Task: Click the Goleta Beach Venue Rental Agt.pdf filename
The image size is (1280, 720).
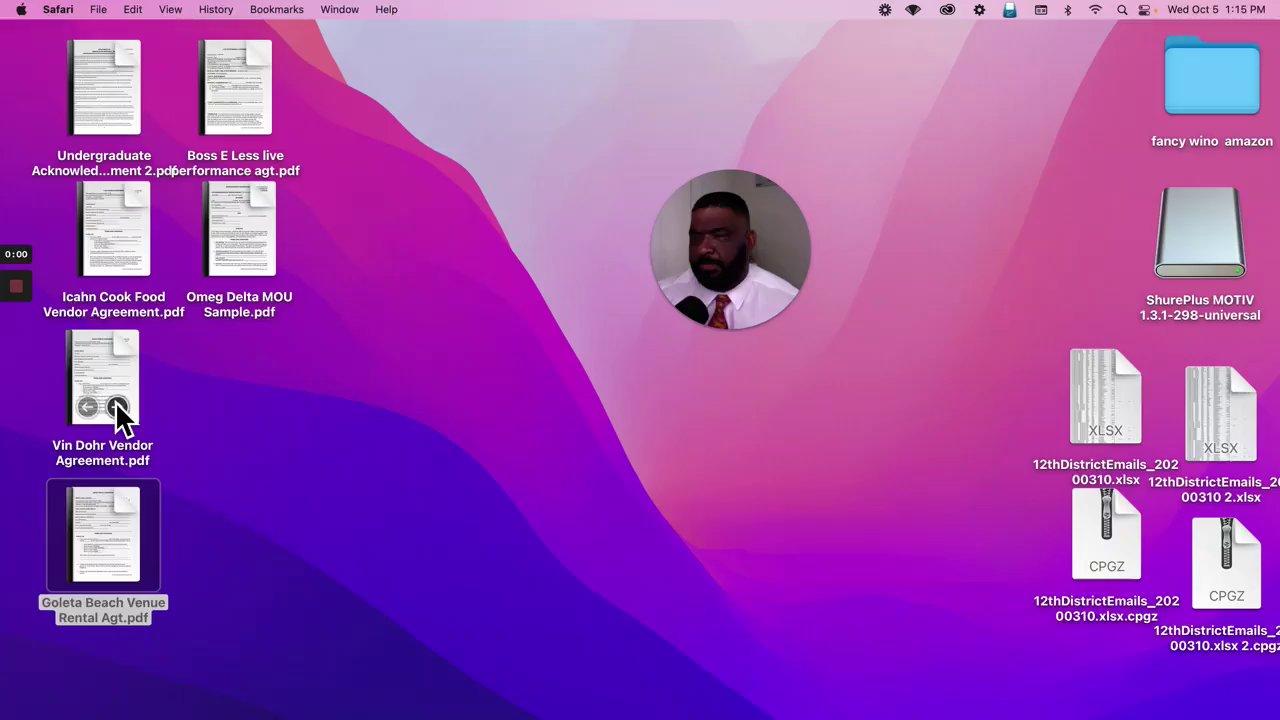Action: click(x=103, y=610)
